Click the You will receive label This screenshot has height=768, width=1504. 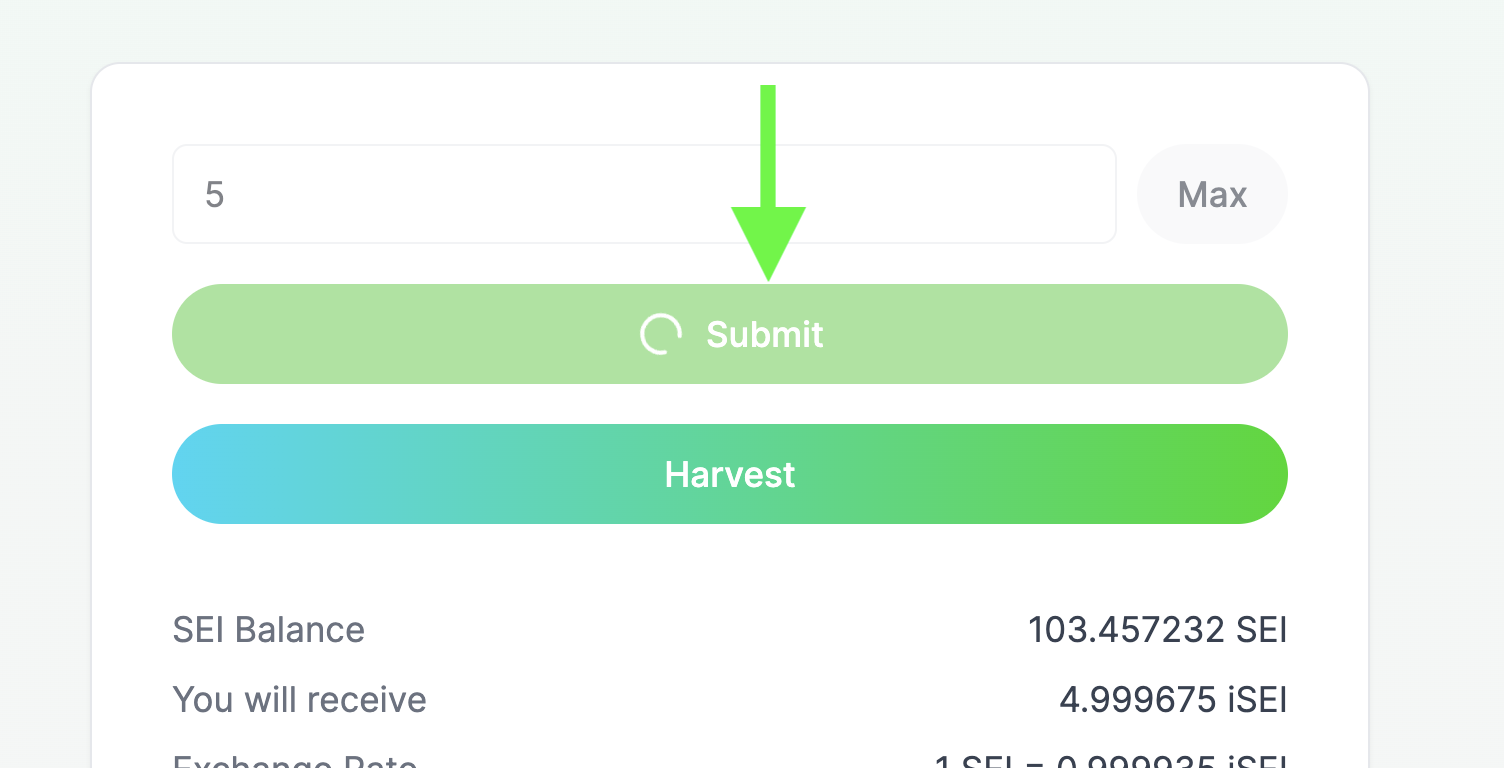tap(300, 699)
